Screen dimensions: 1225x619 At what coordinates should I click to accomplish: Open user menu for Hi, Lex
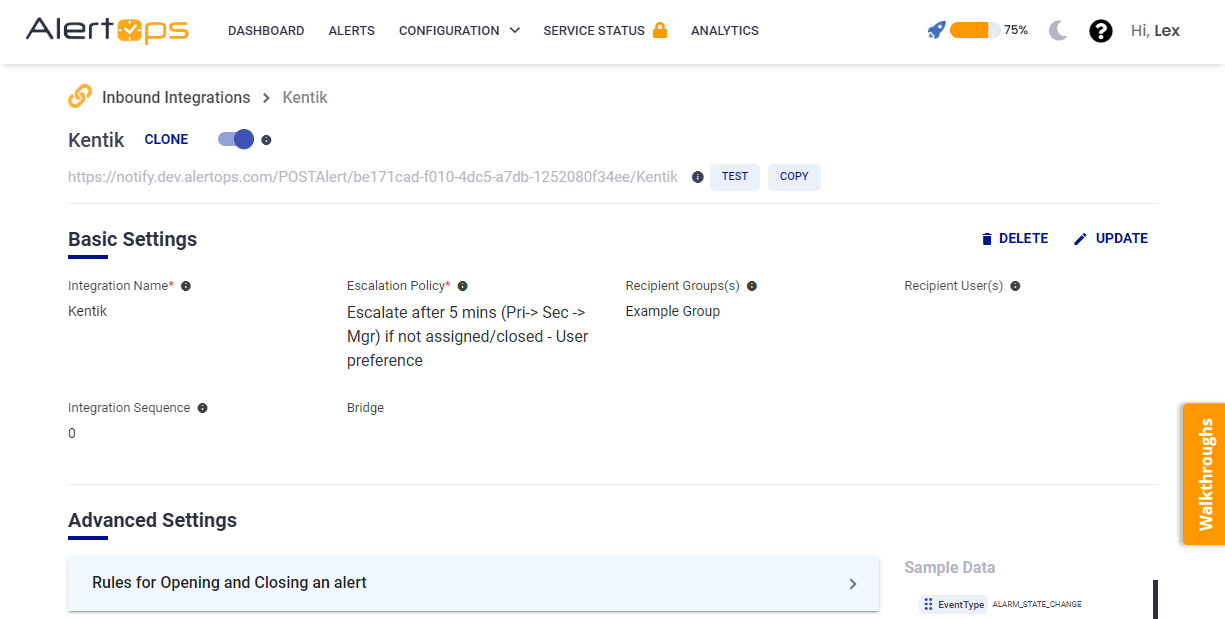(1154, 31)
